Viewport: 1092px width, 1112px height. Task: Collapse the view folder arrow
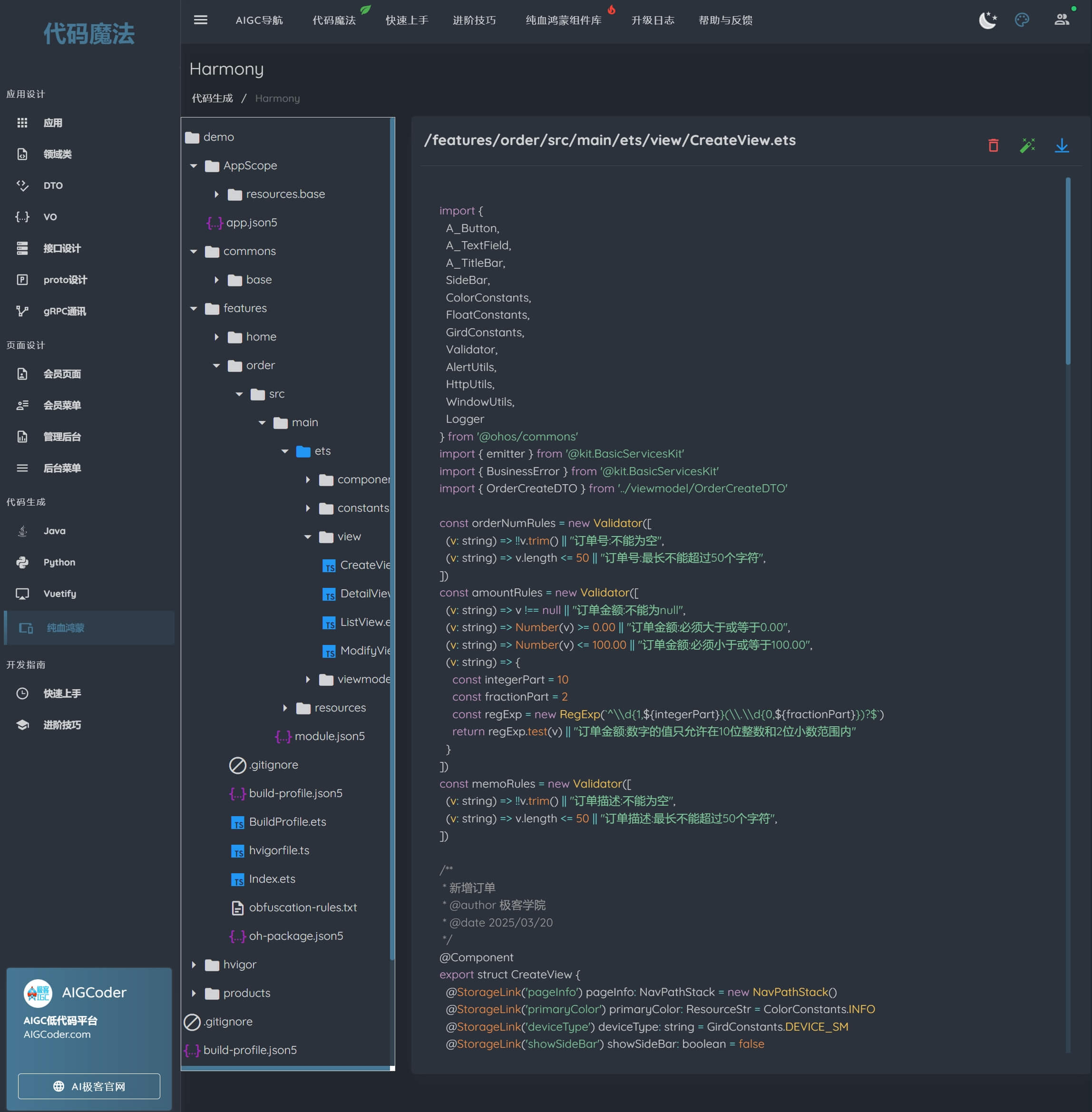click(308, 537)
